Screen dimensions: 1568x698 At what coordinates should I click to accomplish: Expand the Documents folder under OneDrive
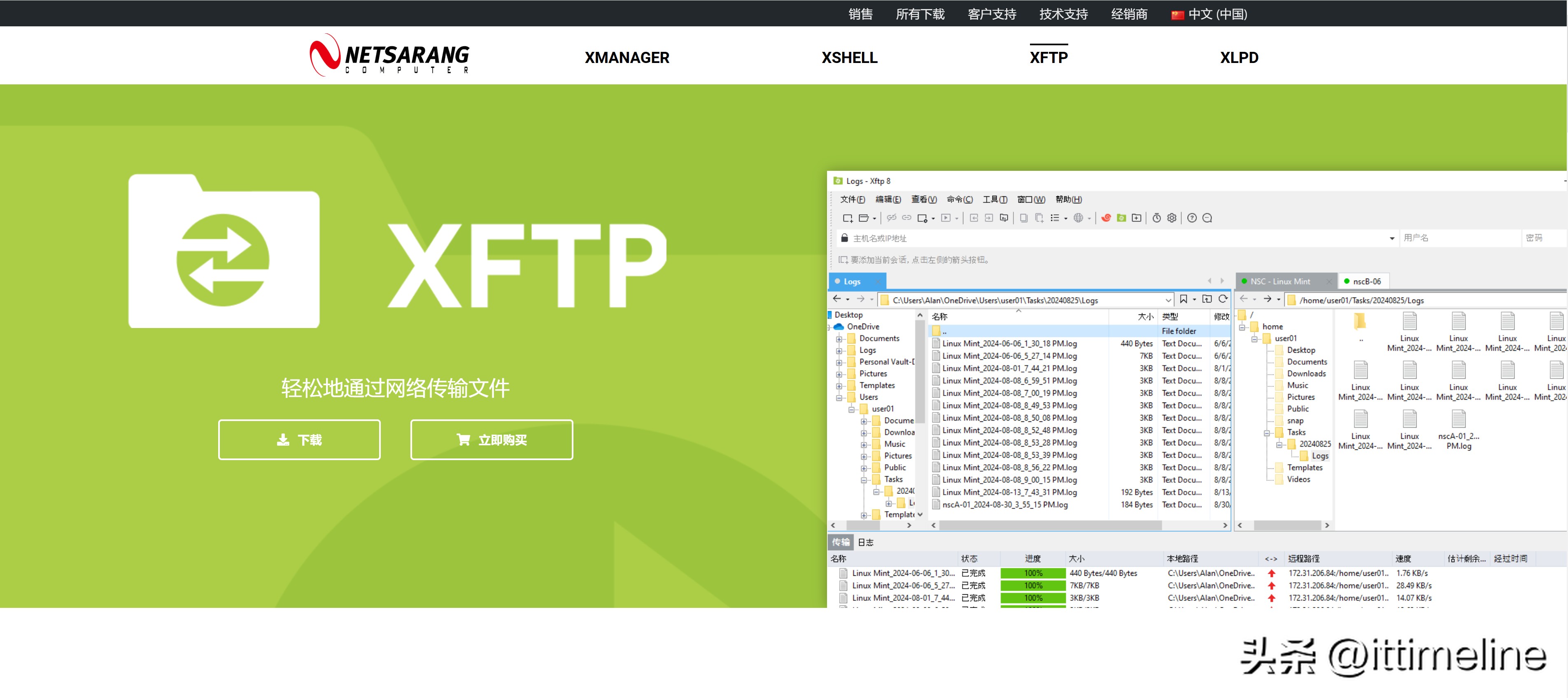click(x=839, y=339)
